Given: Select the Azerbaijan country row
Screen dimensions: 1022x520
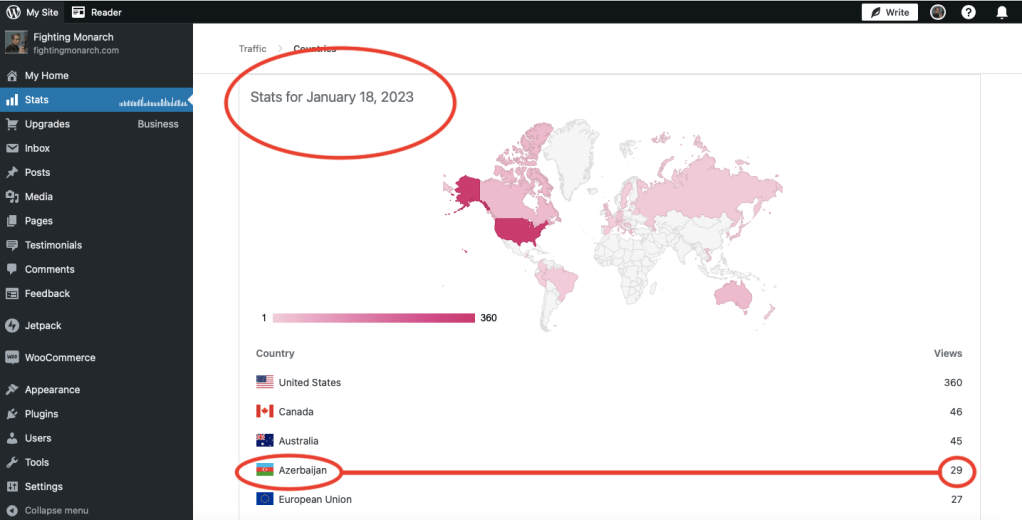Looking at the screenshot, I should coord(302,470).
